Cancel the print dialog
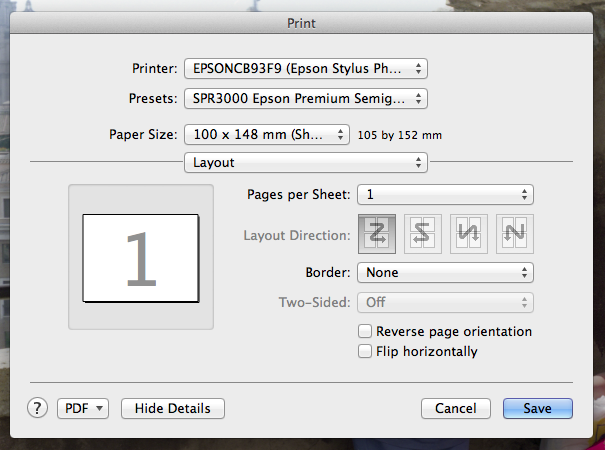Viewport: 605px width, 450px height. (x=456, y=408)
